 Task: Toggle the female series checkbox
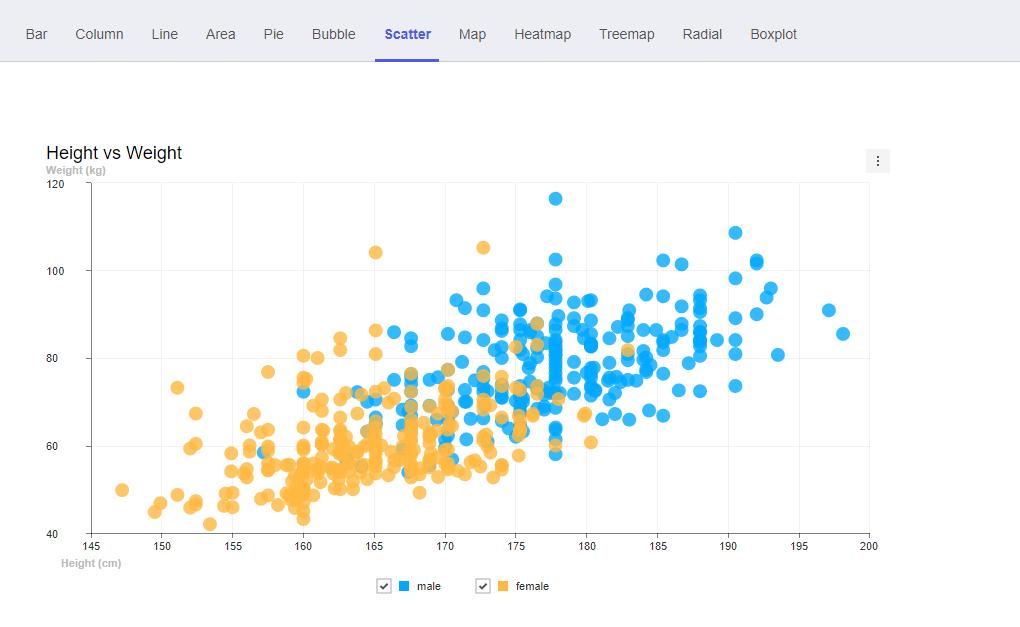483,586
